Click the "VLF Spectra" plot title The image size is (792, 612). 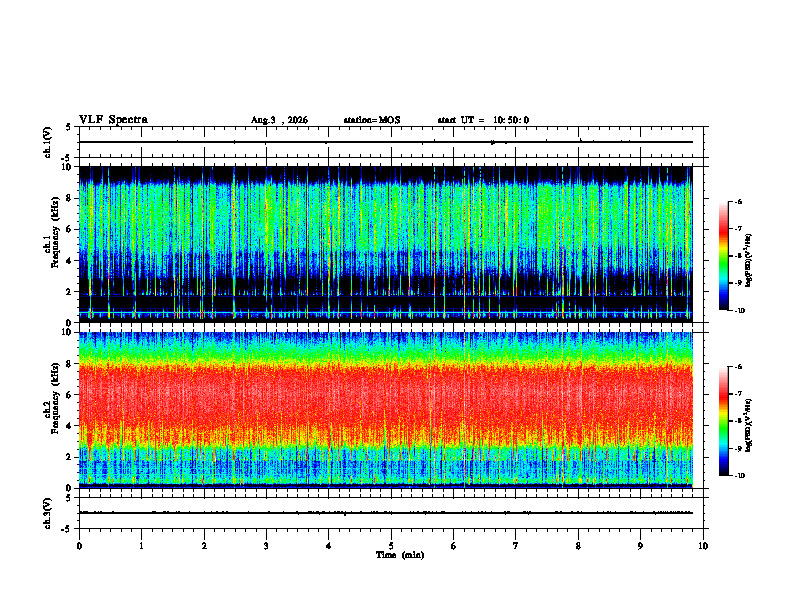(113, 120)
